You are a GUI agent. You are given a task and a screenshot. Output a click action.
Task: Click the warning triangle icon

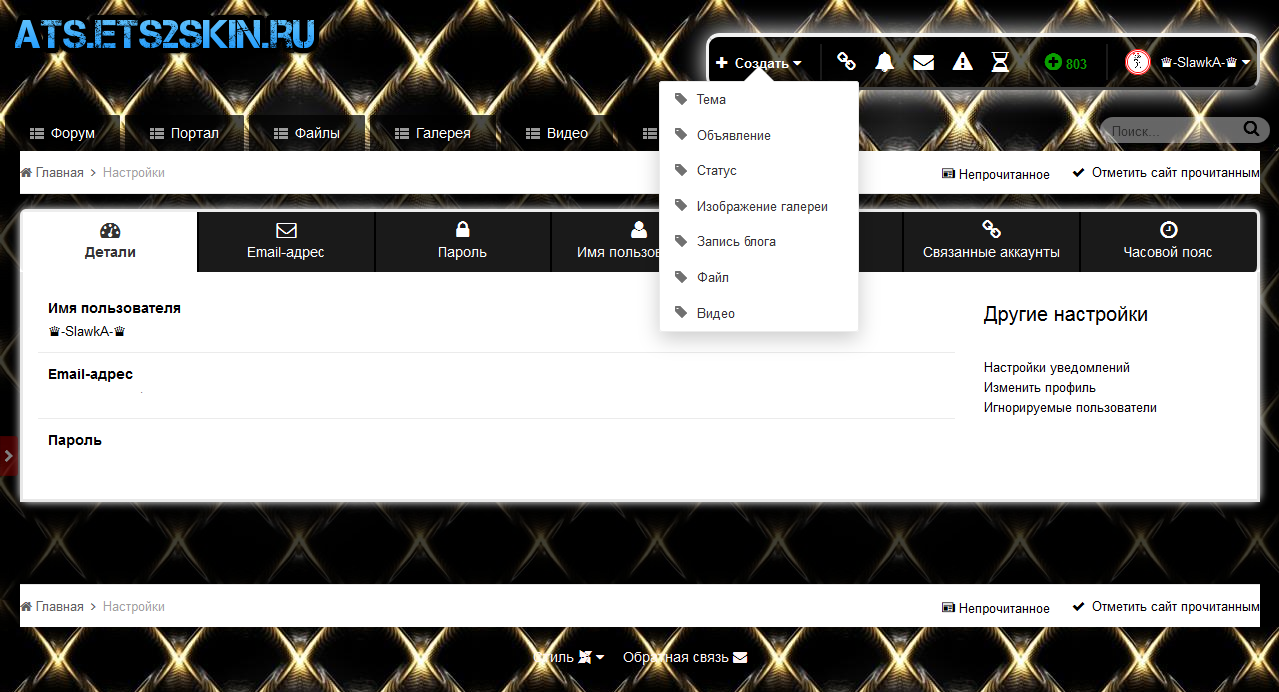tap(962, 62)
